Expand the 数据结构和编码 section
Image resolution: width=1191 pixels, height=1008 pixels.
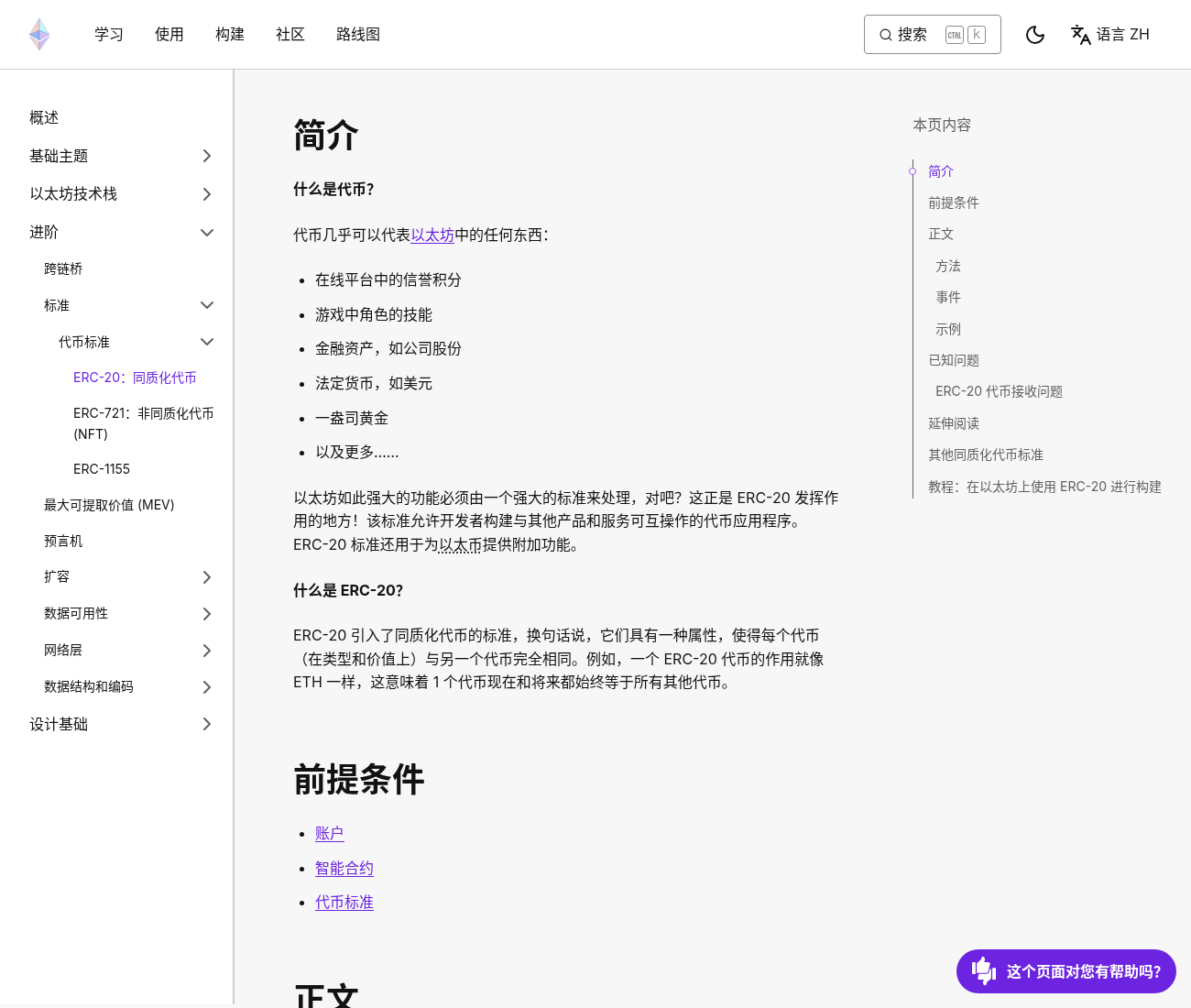[x=207, y=687]
